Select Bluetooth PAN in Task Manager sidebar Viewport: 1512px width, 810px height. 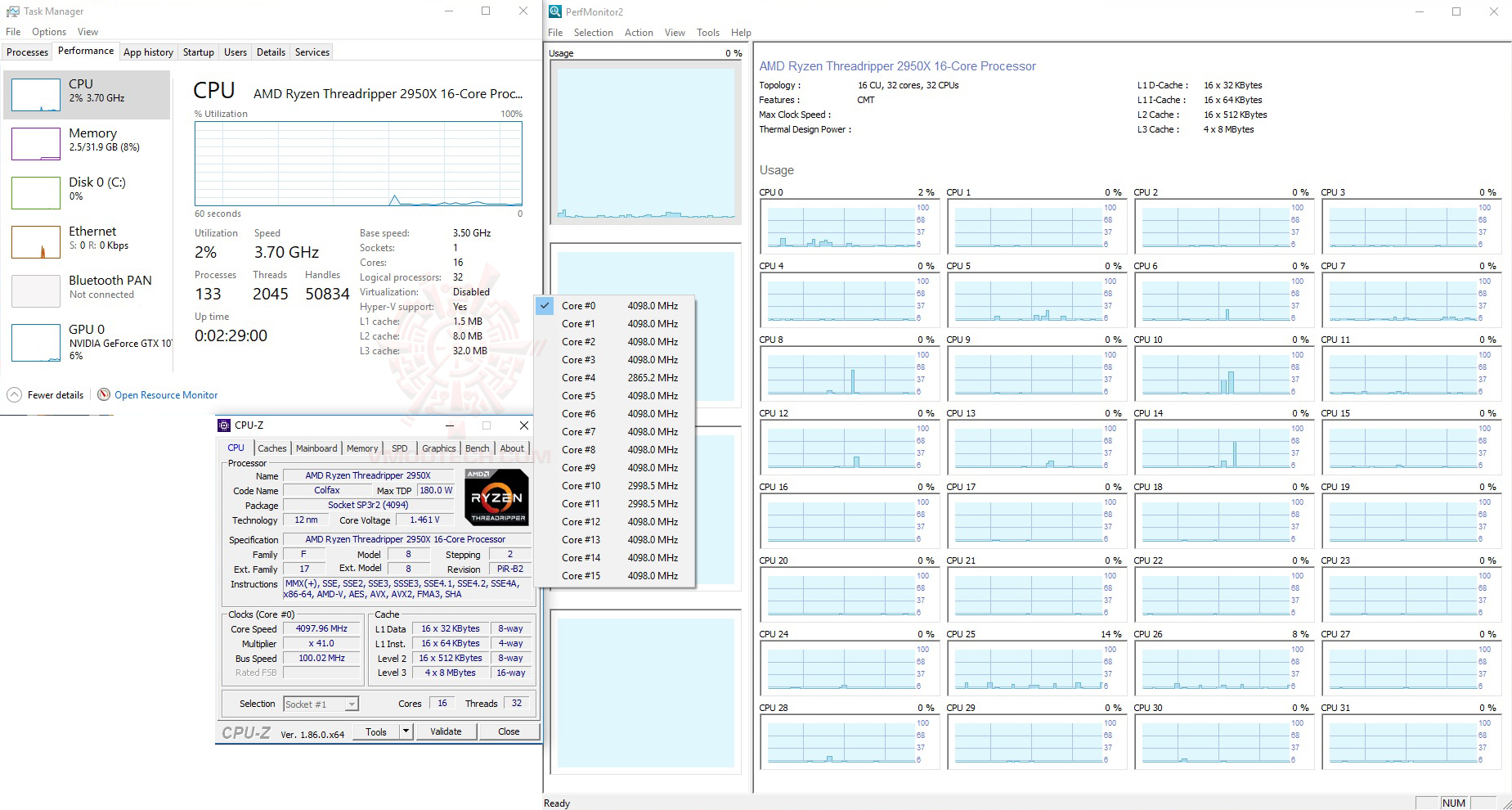point(87,291)
